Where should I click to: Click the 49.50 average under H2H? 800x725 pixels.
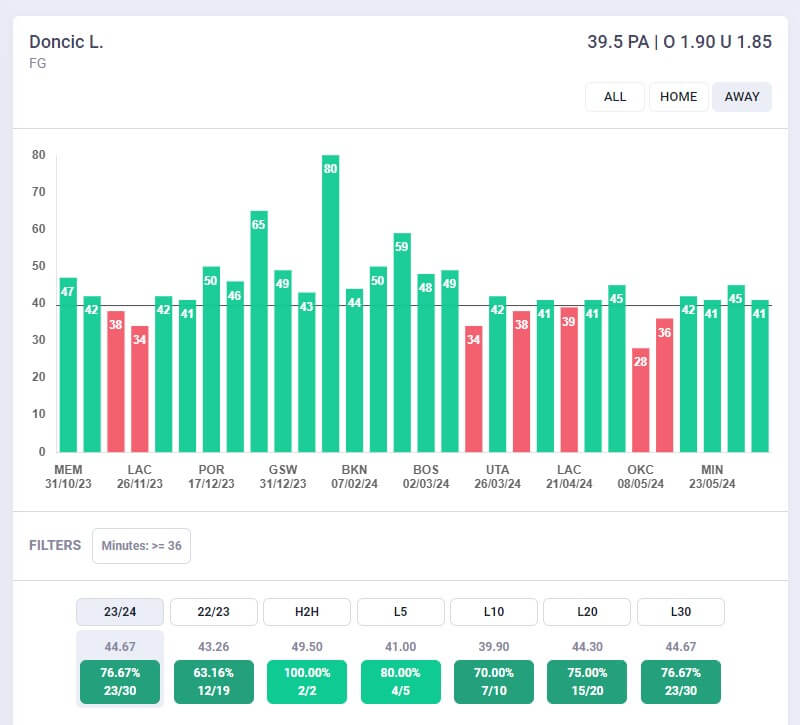pos(307,647)
